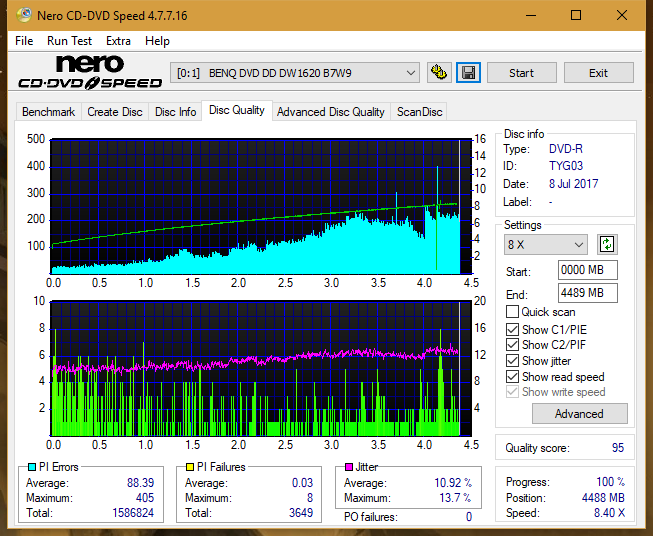
Task: Uncheck Show C2/PIF checkbox
Action: coord(512,345)
